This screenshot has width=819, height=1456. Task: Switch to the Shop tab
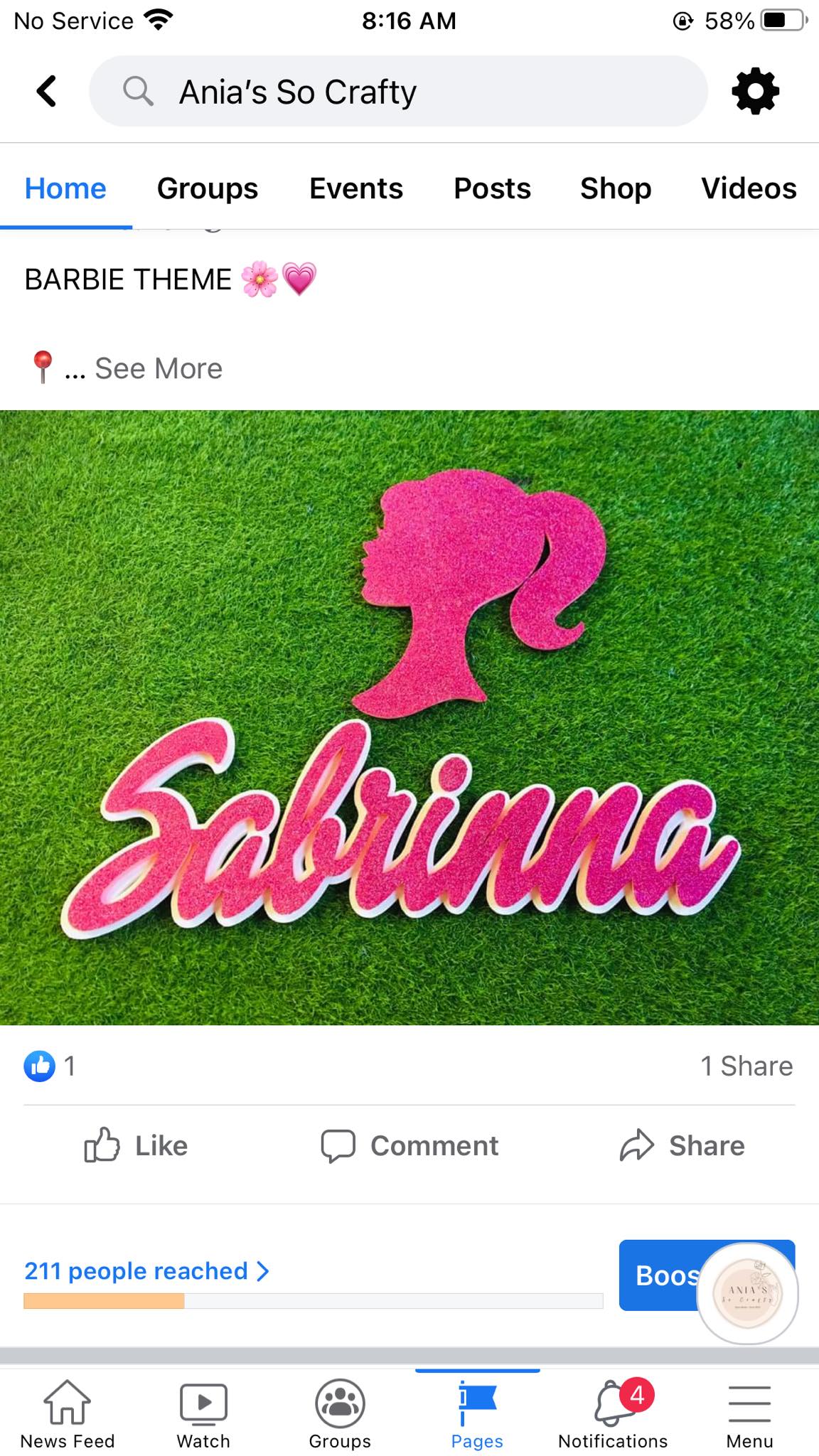[616, 188]
